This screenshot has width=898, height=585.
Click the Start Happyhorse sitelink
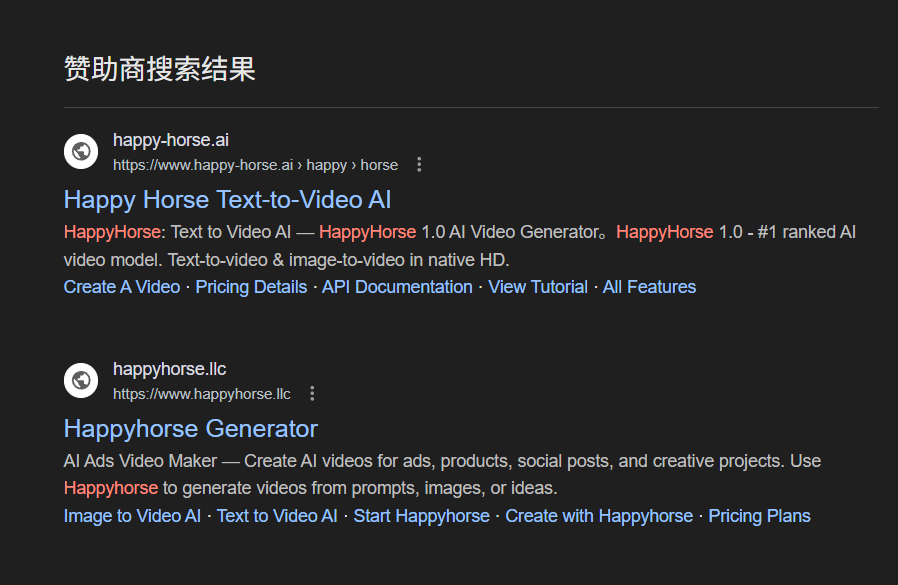[x=422, y=516]
